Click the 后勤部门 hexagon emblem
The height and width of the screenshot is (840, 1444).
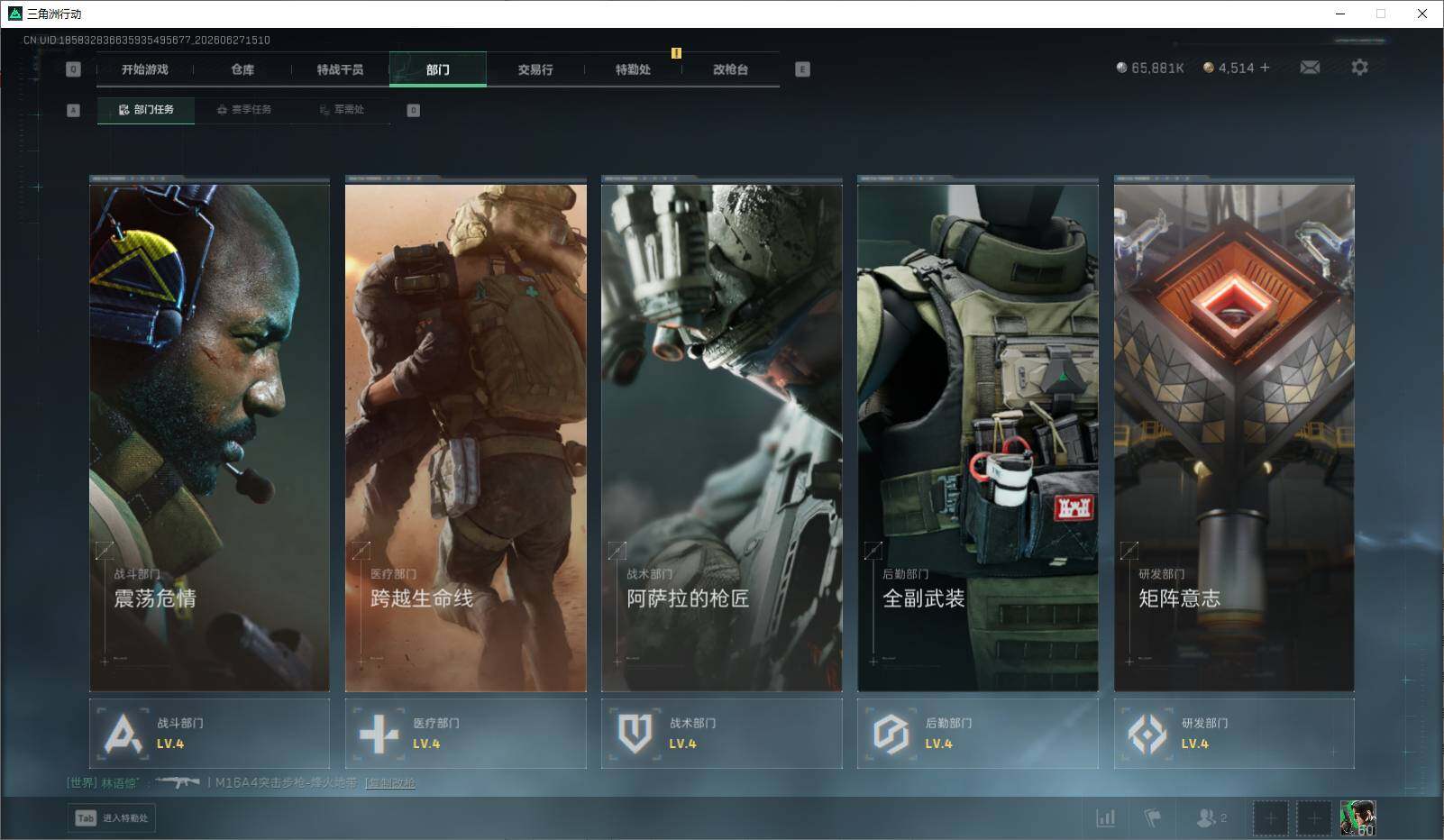(891, 734)
